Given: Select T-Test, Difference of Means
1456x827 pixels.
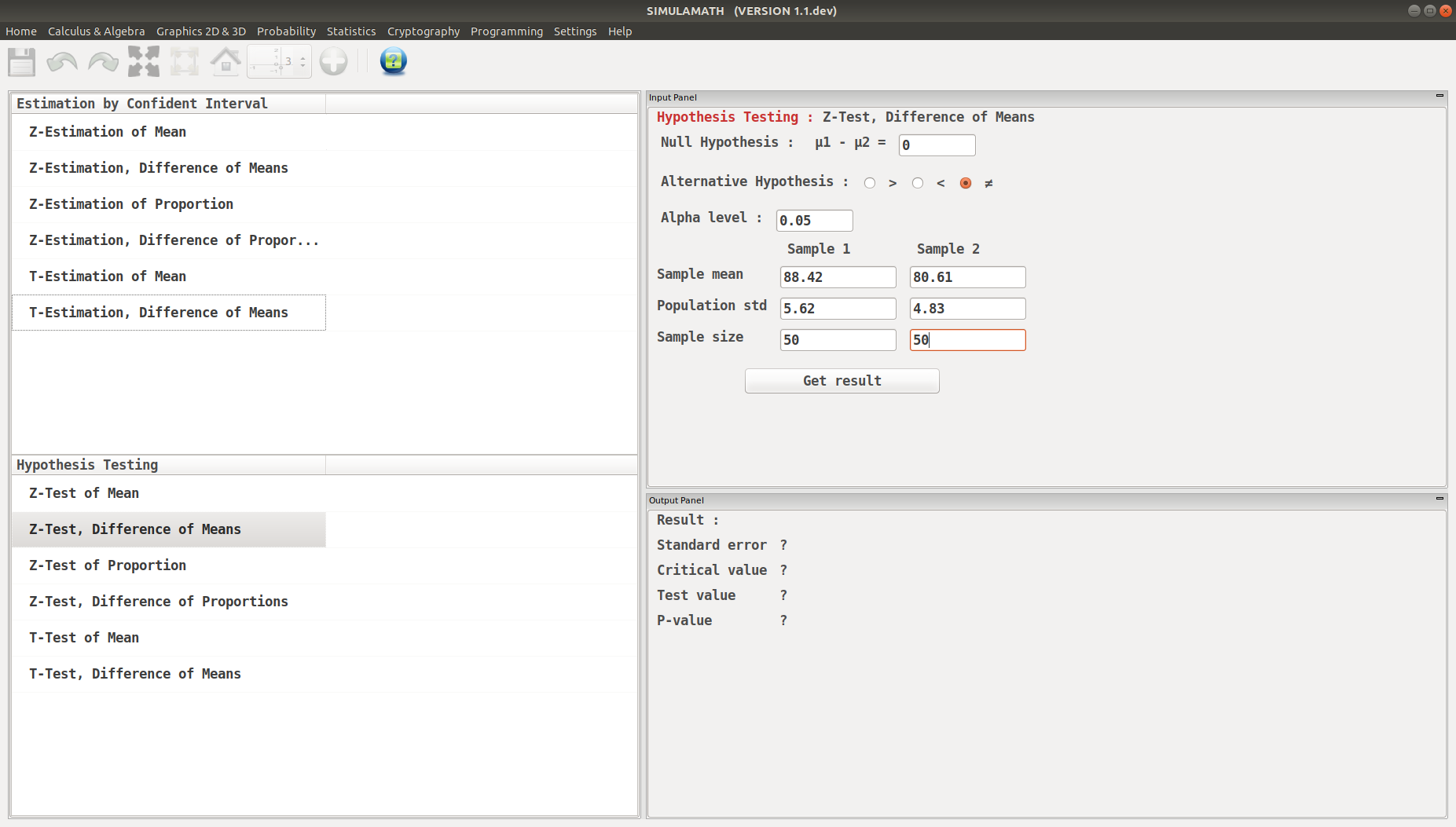Looking at the screenshot, I should (x=169, y=674).
